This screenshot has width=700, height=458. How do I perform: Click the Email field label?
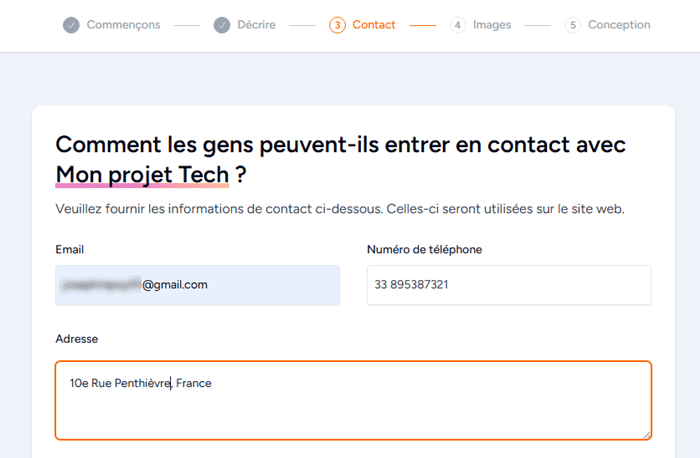click(x=70, y=249)
